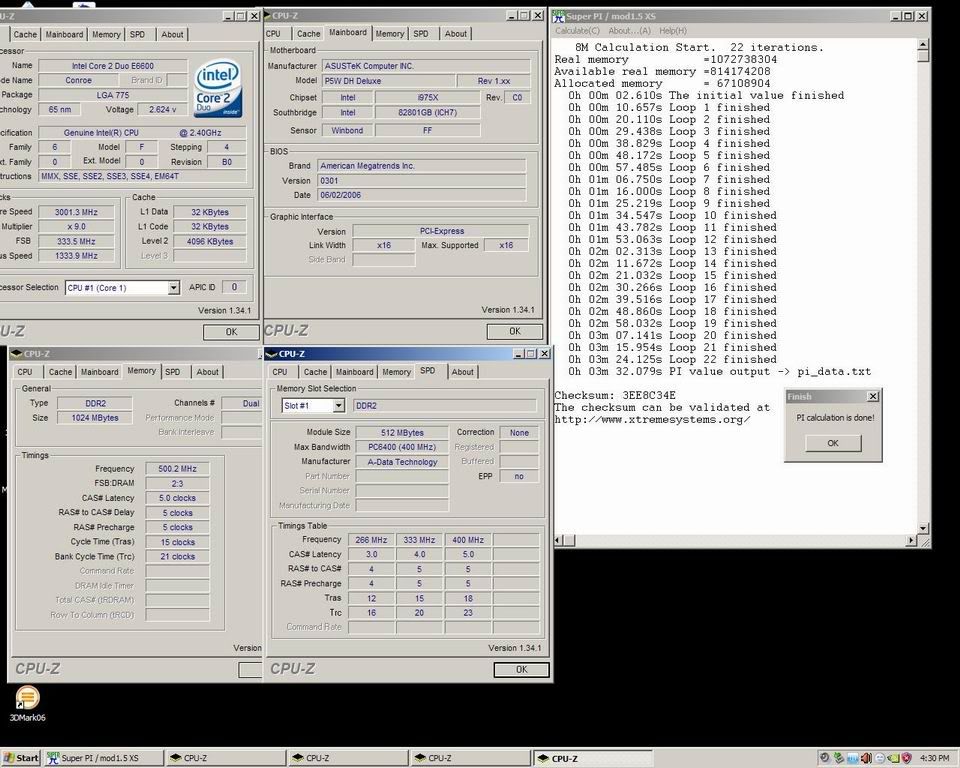Open the Windows Start button
Viewport: 960px width, 768px height.
pyautogui.click(x=21, y=758)
